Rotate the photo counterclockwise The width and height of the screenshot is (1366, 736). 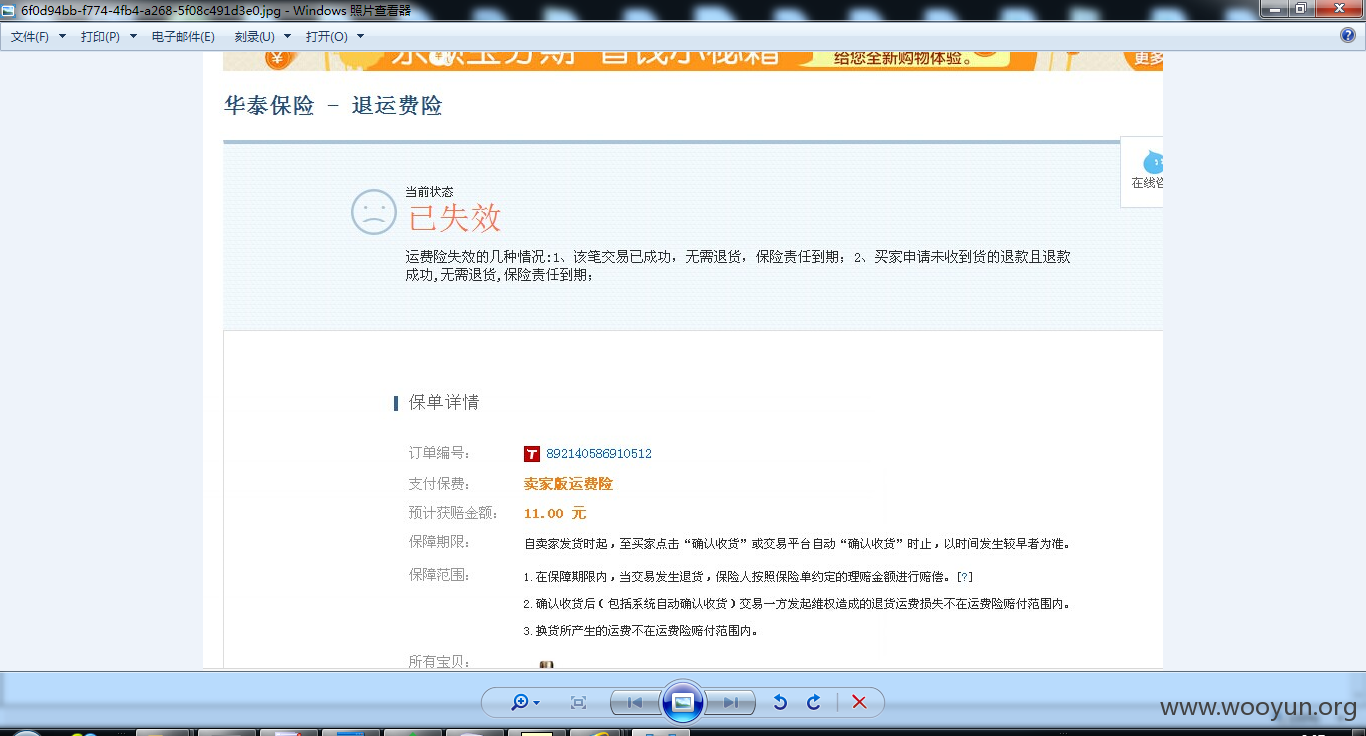(780, 703)
